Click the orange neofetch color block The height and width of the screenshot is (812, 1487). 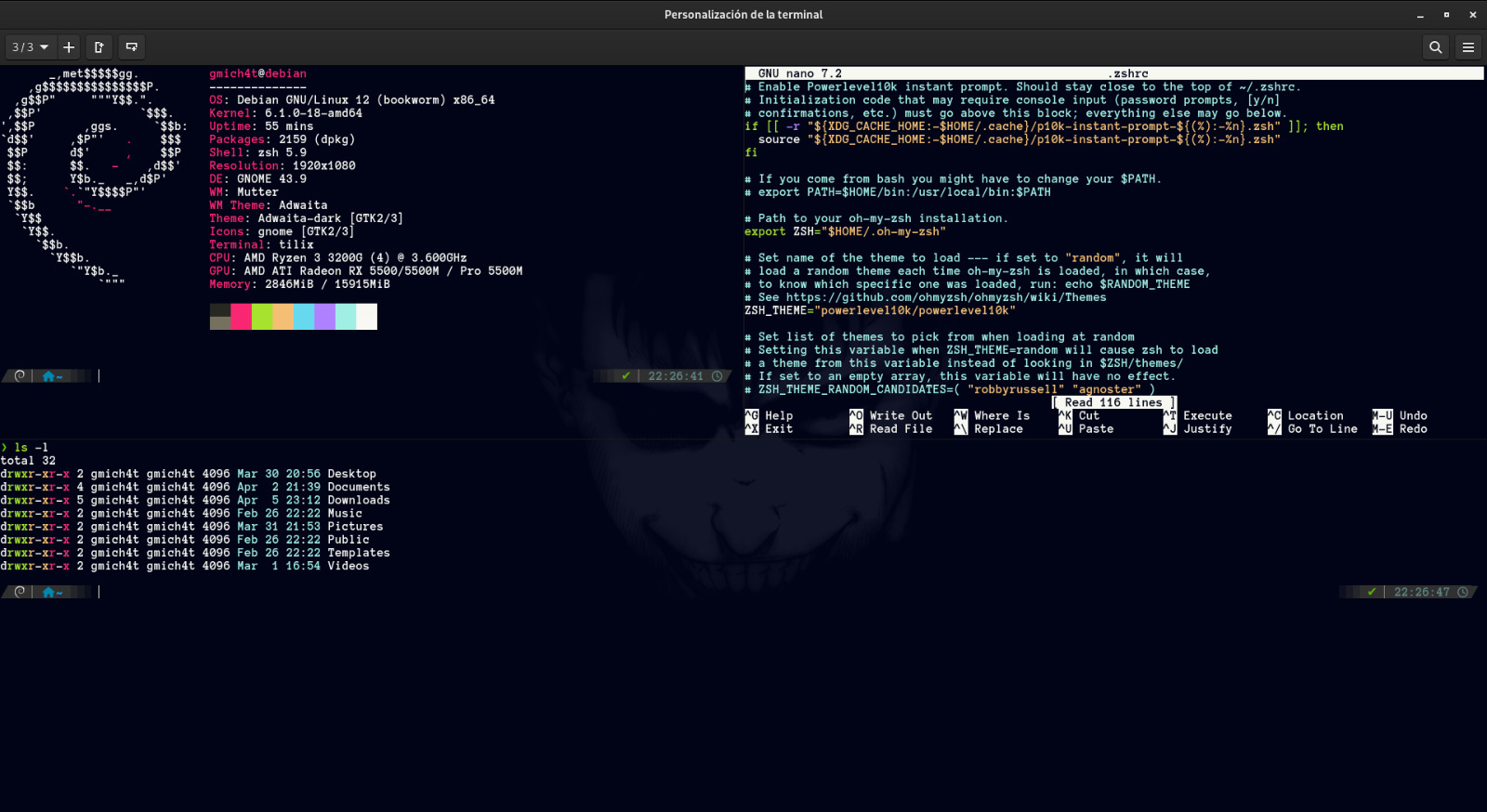point(283,317)
